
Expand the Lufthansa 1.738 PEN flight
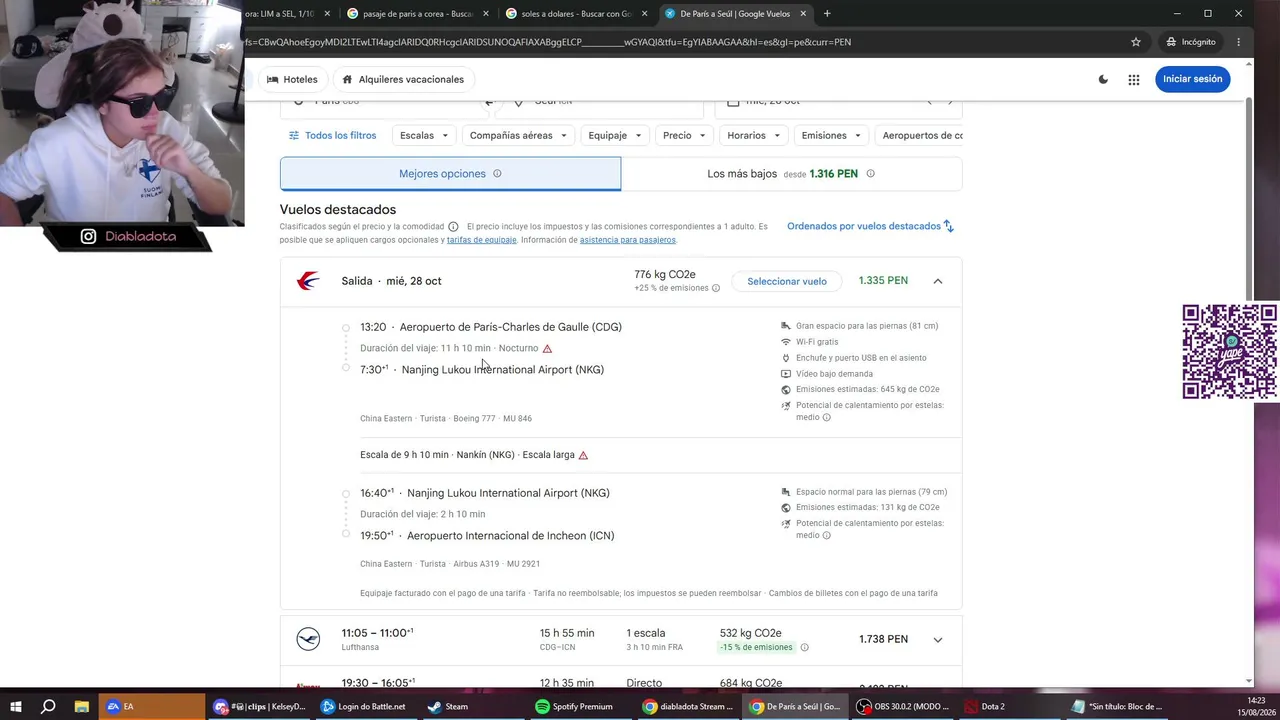[937, 640]
